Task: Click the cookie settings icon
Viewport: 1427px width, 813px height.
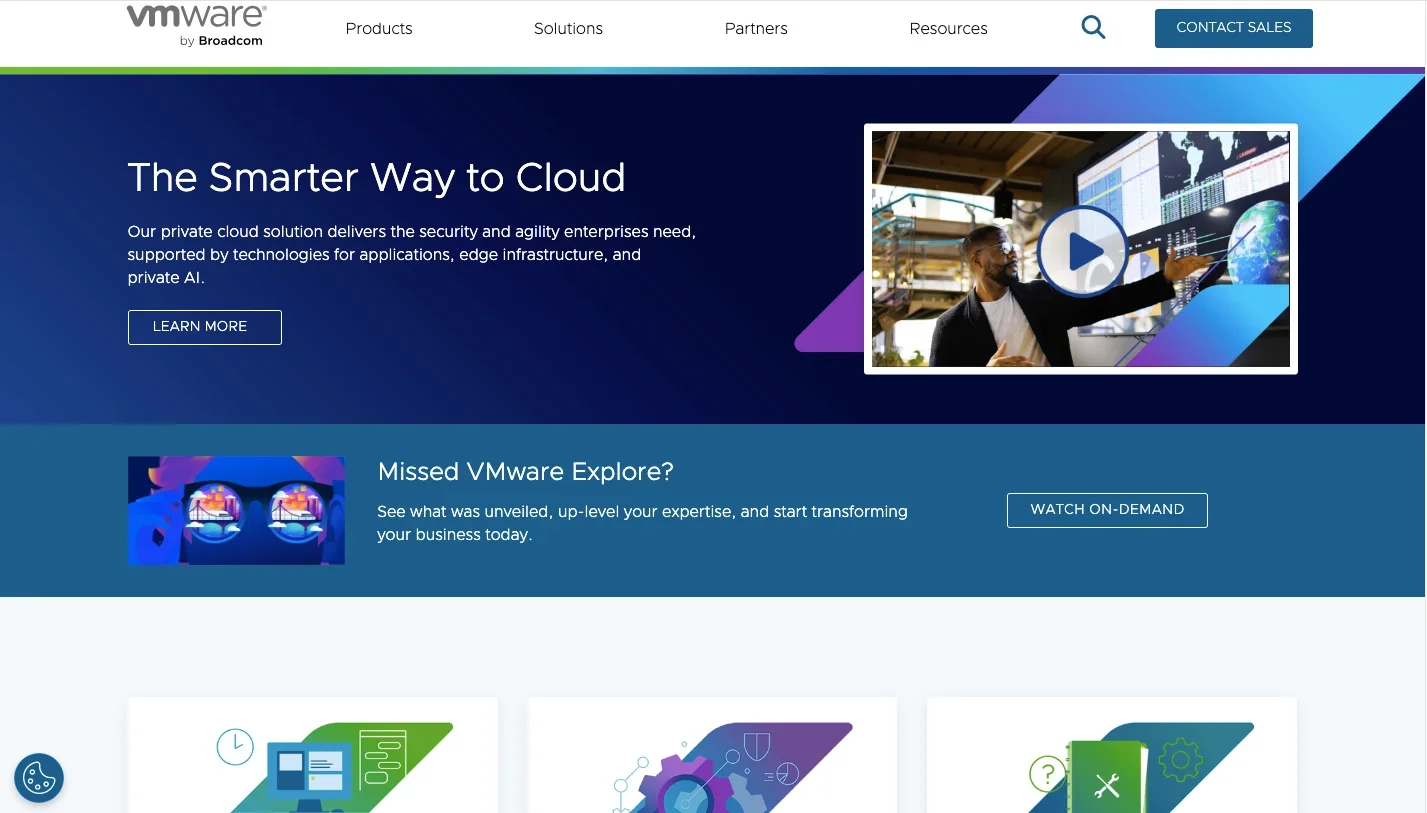Action: pyautogui.click(x=39, y=777)
